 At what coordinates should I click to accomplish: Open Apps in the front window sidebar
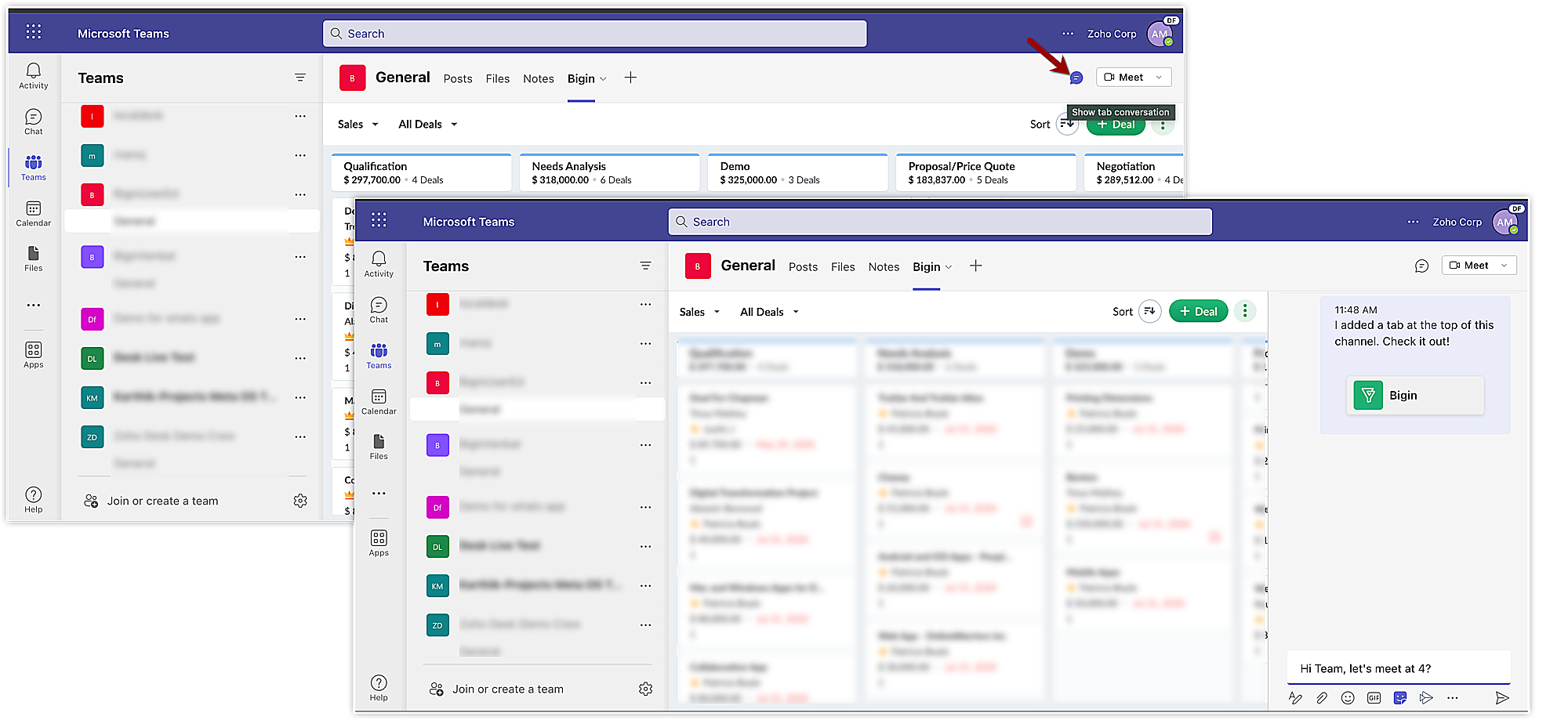pos(379,543)
